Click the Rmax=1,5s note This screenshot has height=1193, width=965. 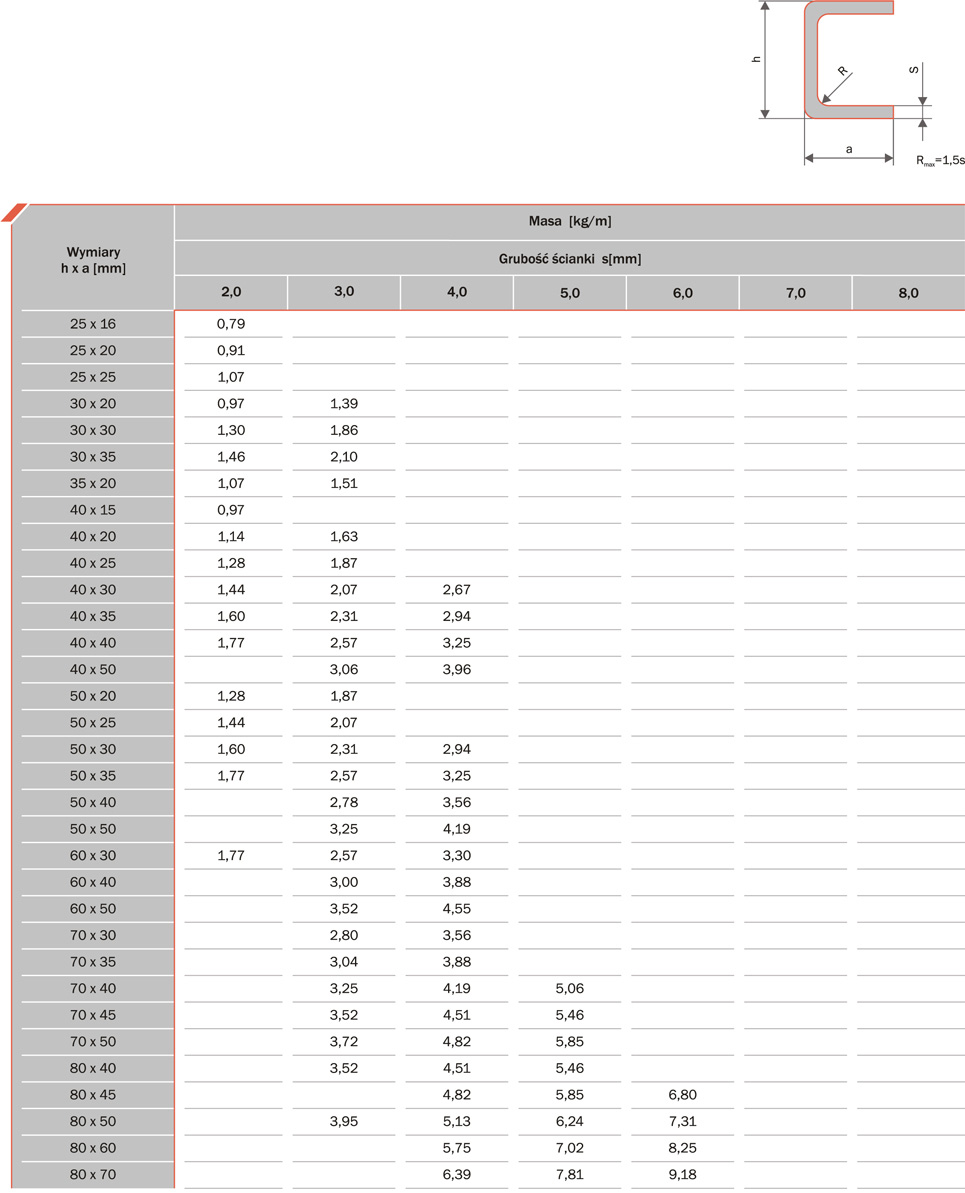pyautogui.click(x=941, y=161)
